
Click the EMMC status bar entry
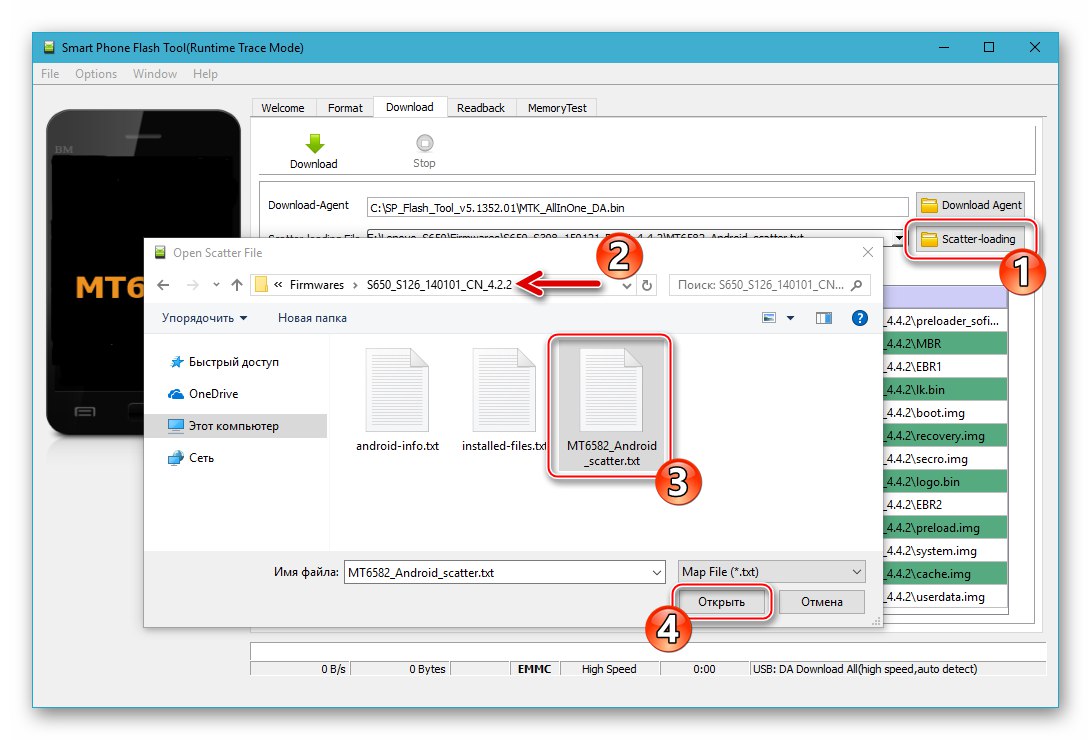pos(534,669)
